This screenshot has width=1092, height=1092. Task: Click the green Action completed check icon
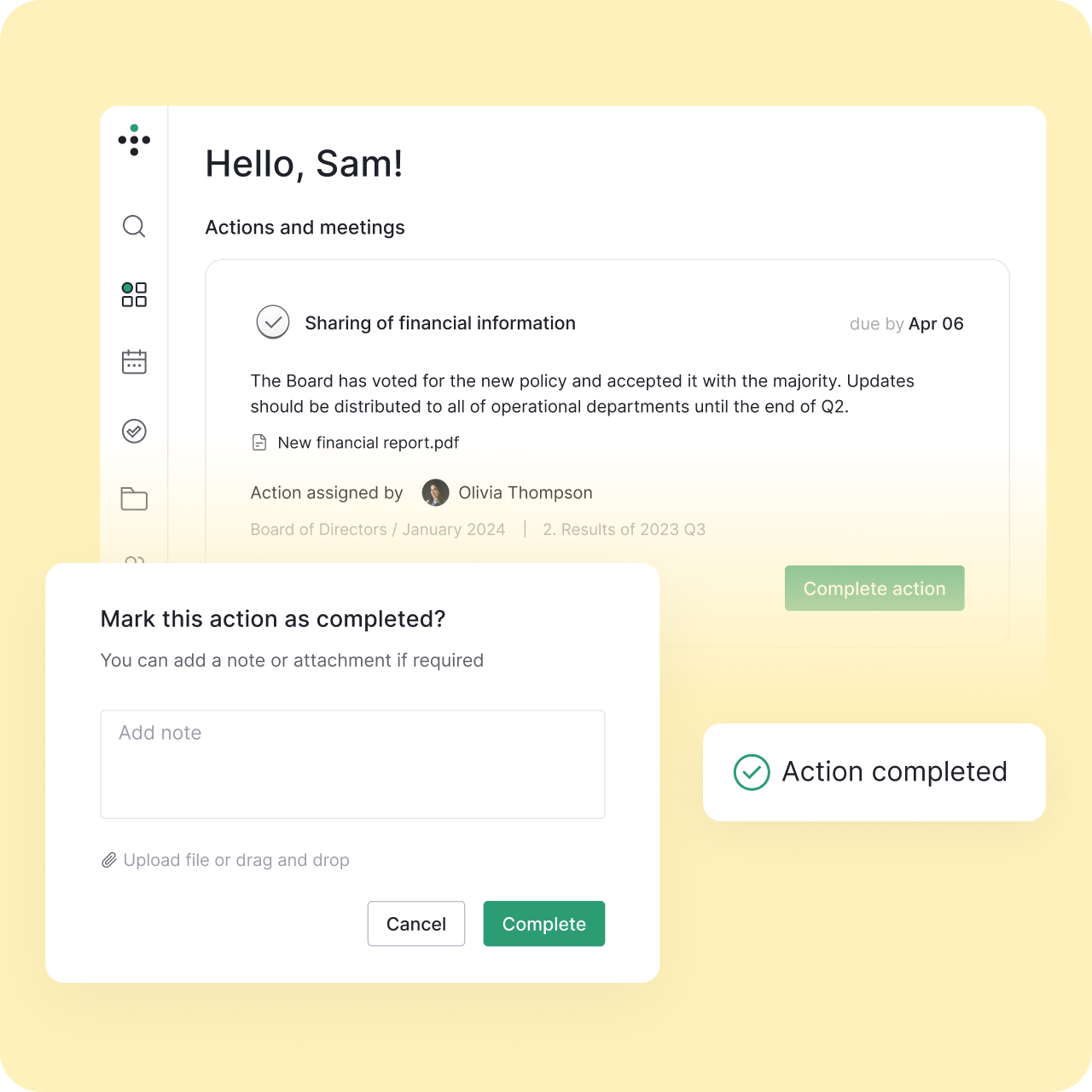pyautogui.click(x=752, y=772)
